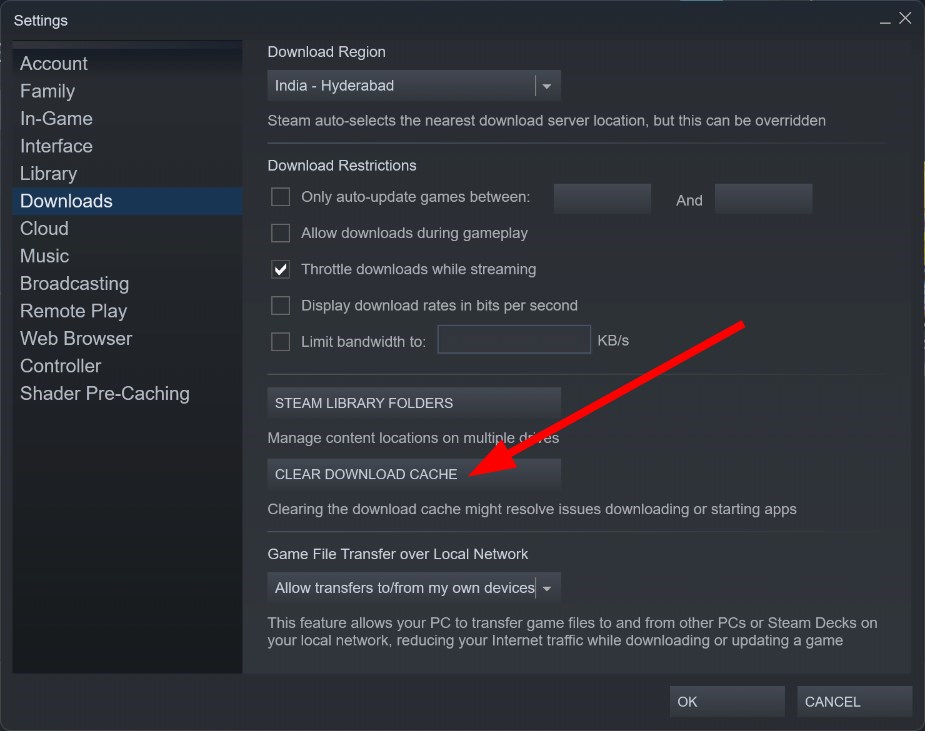Select the Family settings category
The height and width of the screenshot is (731, 925).
click(127, 91)
